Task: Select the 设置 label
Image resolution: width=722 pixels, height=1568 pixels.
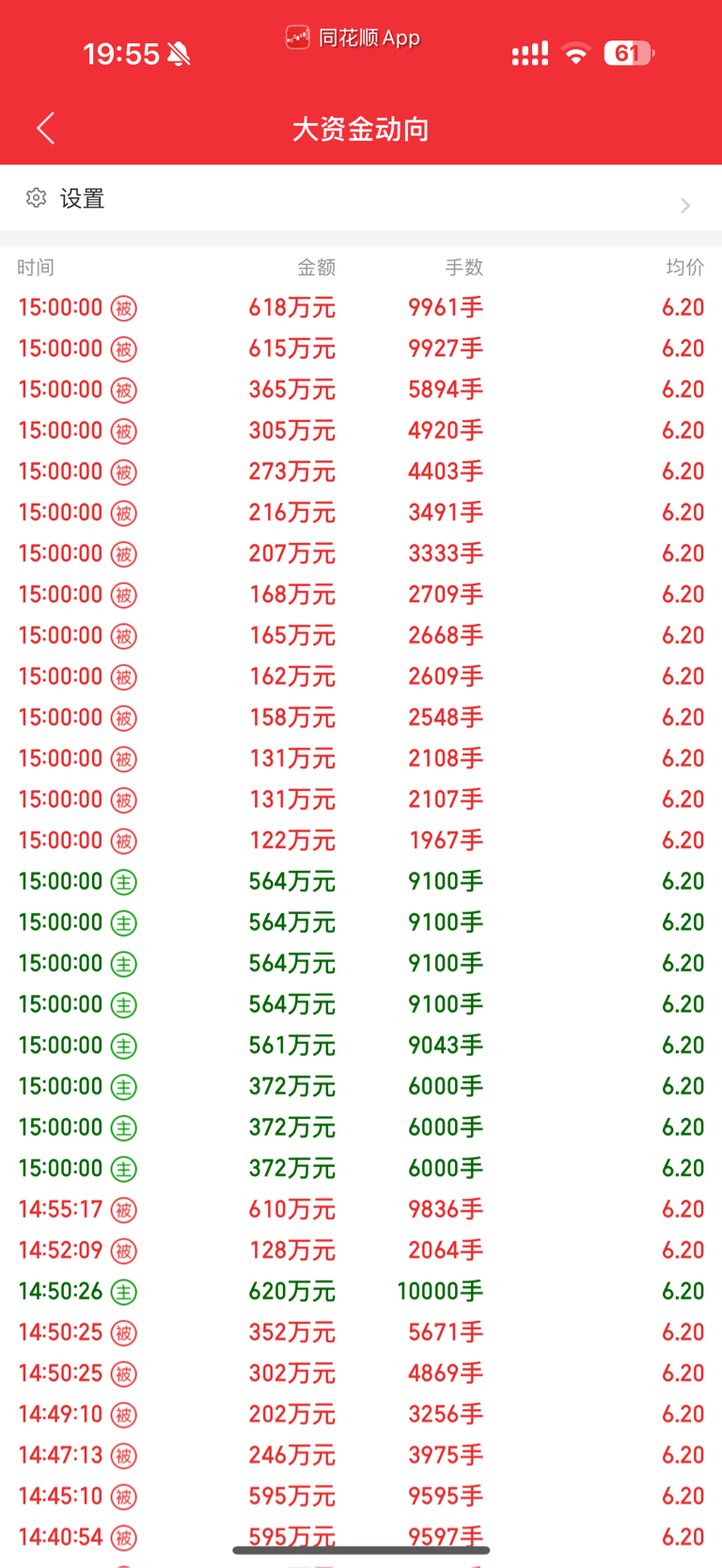Action: coord(82,198)
